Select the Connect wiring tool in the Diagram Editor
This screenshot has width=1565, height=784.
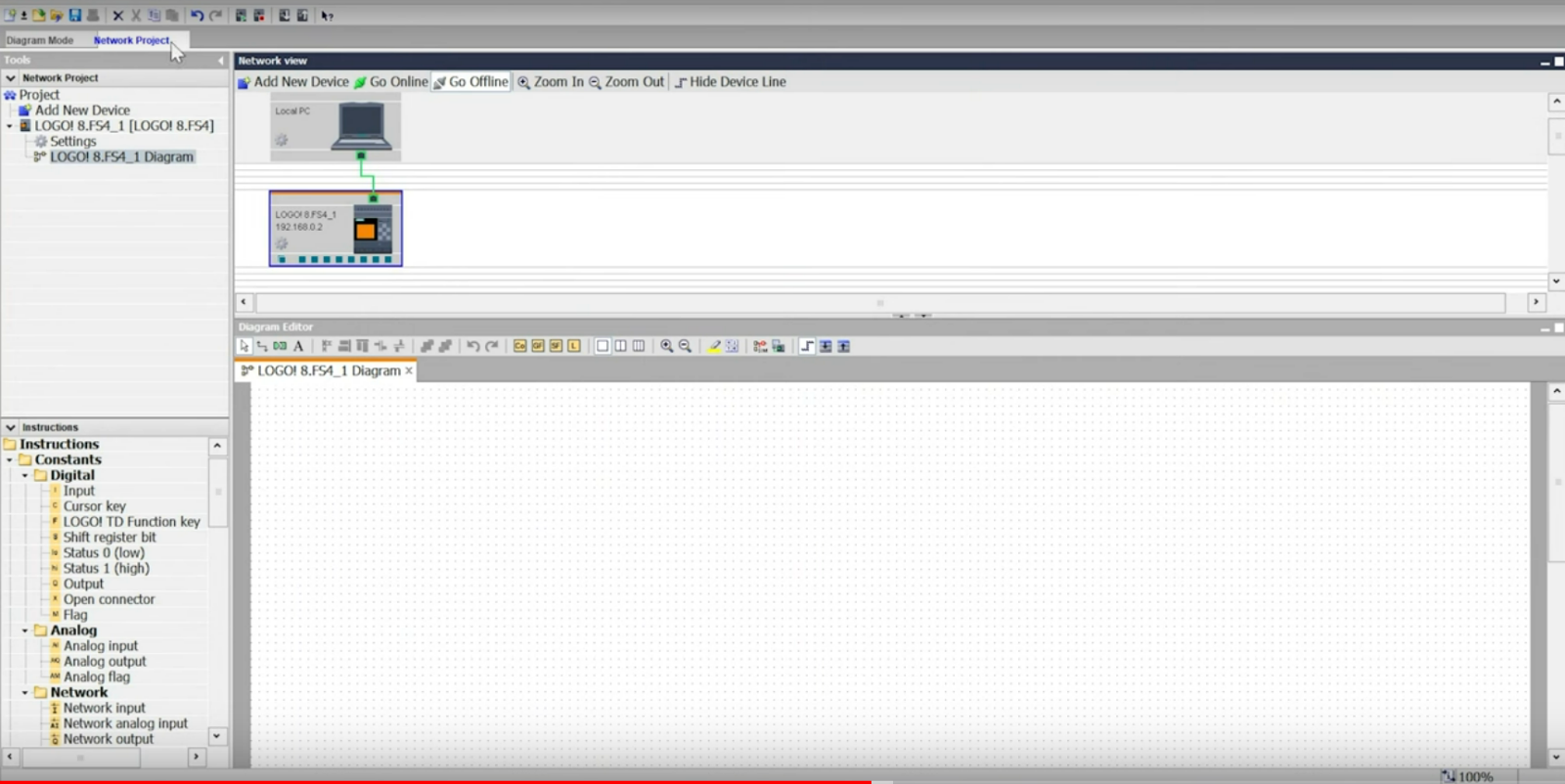tap(262, 346)
